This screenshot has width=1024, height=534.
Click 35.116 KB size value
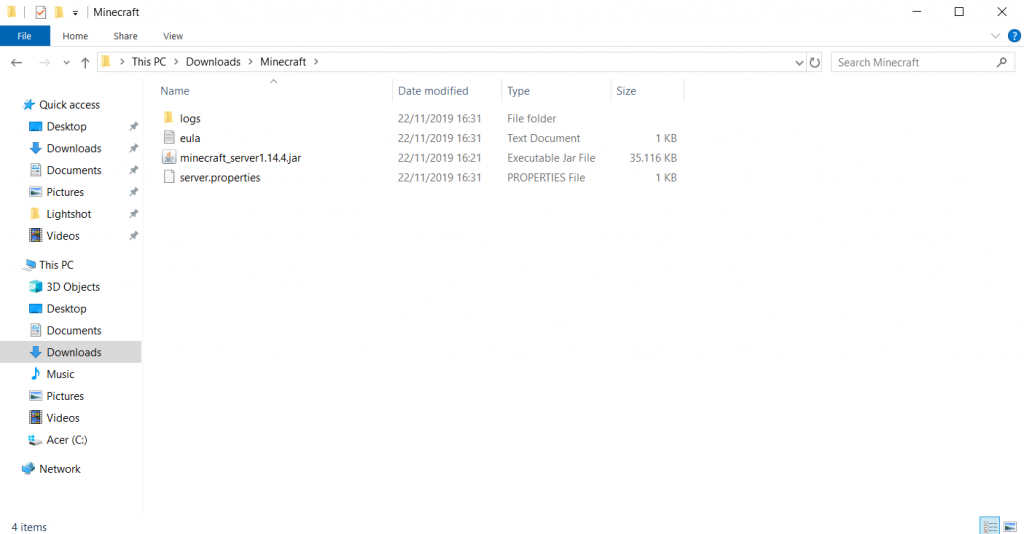click(652, 158)
